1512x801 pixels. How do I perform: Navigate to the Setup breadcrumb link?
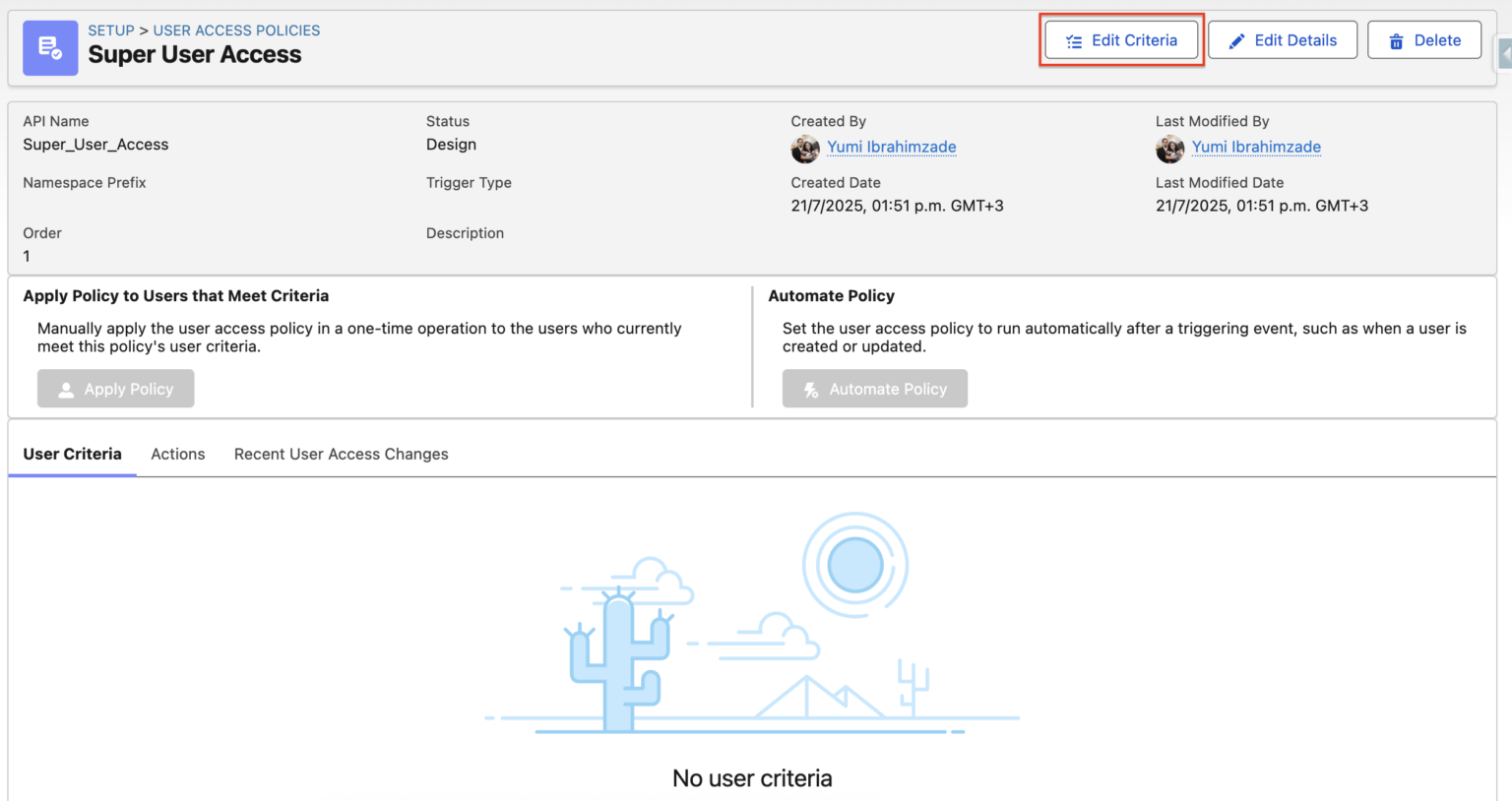click(x=111, y=30)
